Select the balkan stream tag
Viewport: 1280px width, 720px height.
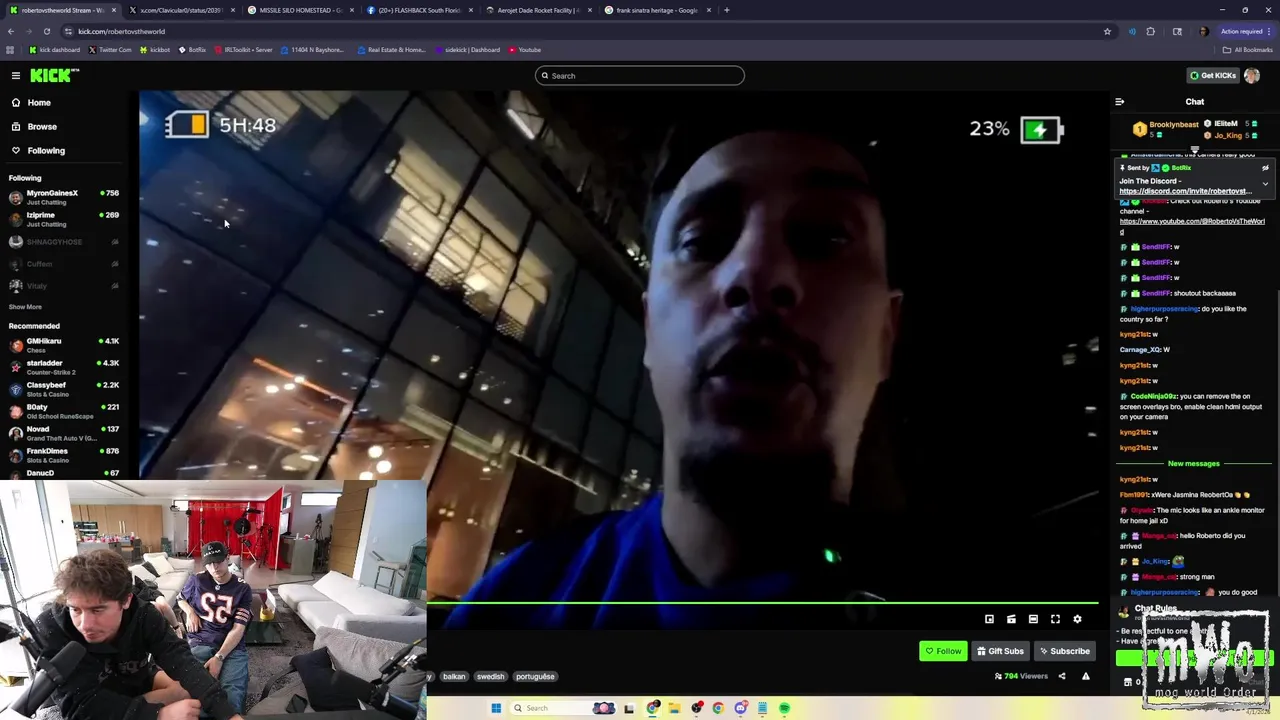coord(454,676)
